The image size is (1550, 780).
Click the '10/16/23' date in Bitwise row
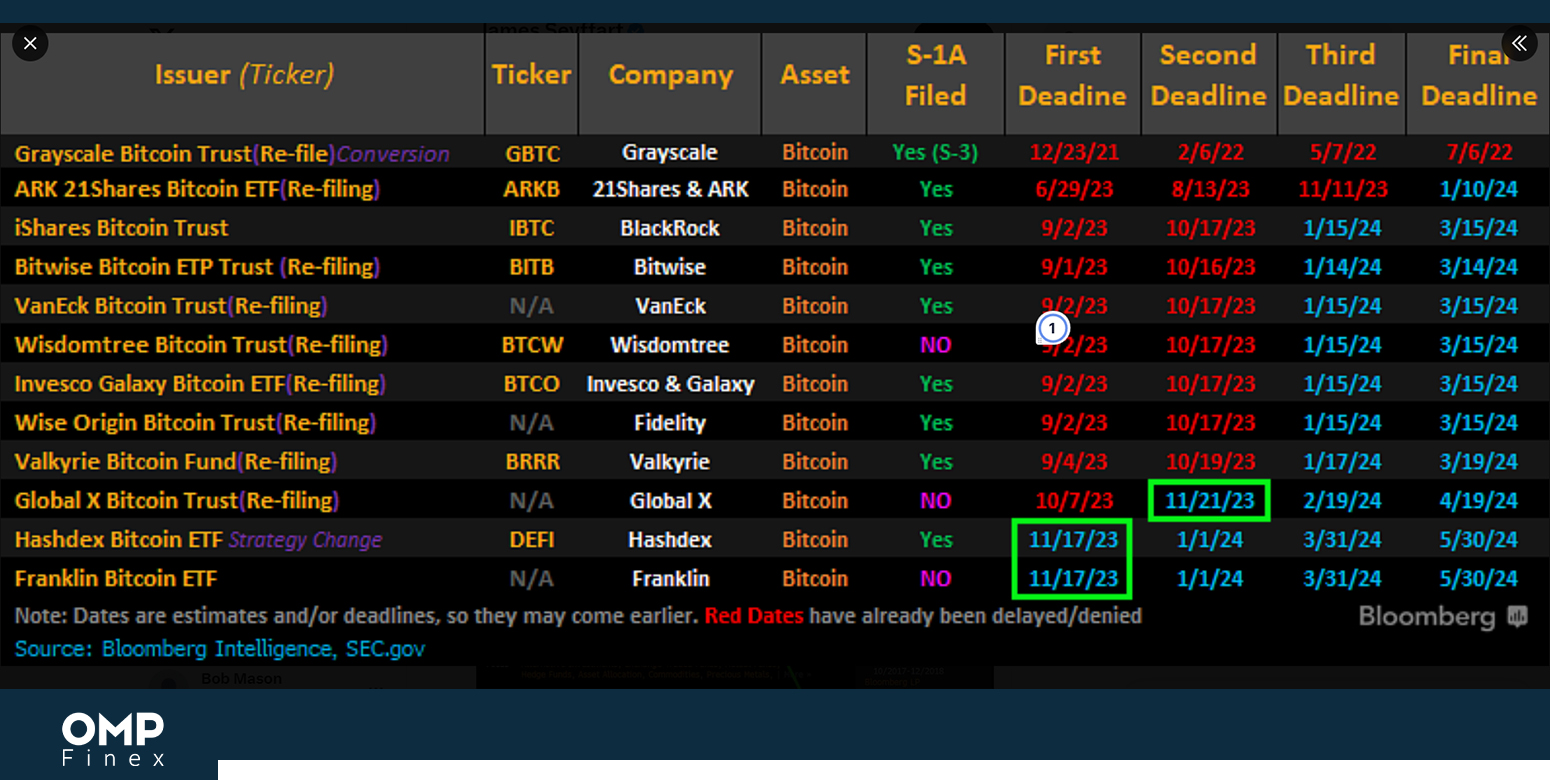[1210, 267]
